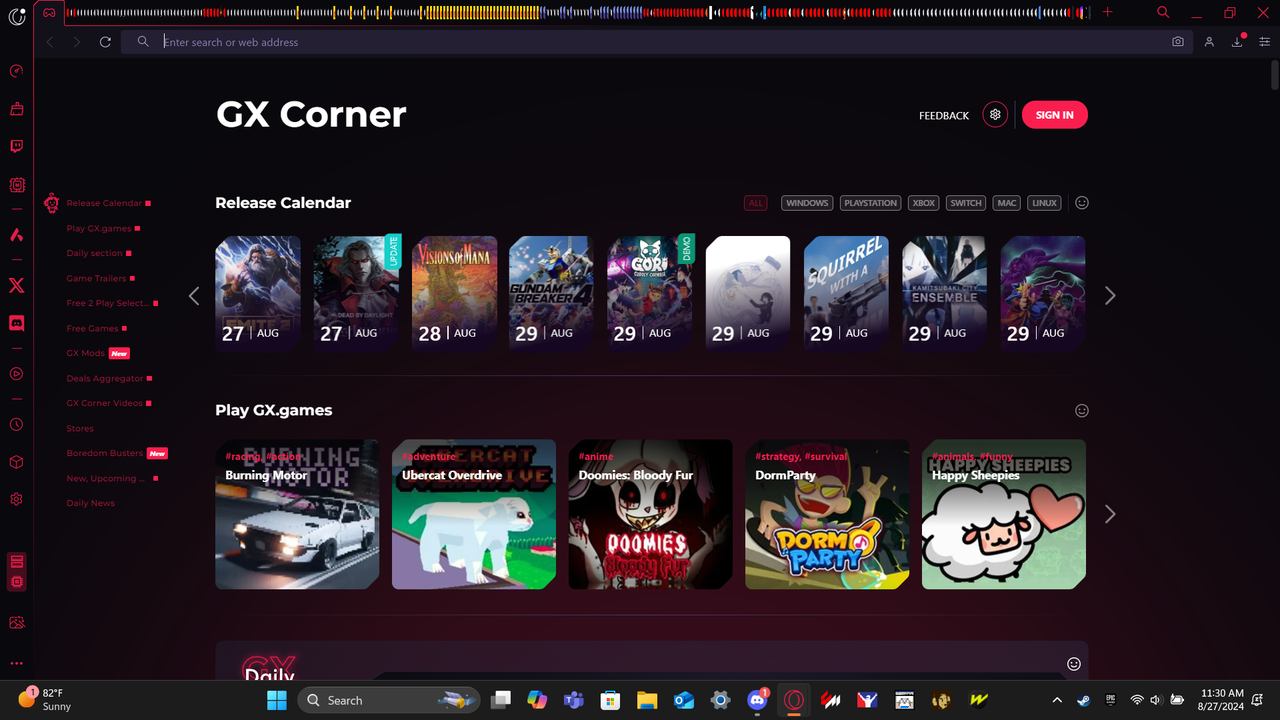Open the Player sidebar icon
The width and height of the screenshot is (1280, 720).
pos(16,374)
